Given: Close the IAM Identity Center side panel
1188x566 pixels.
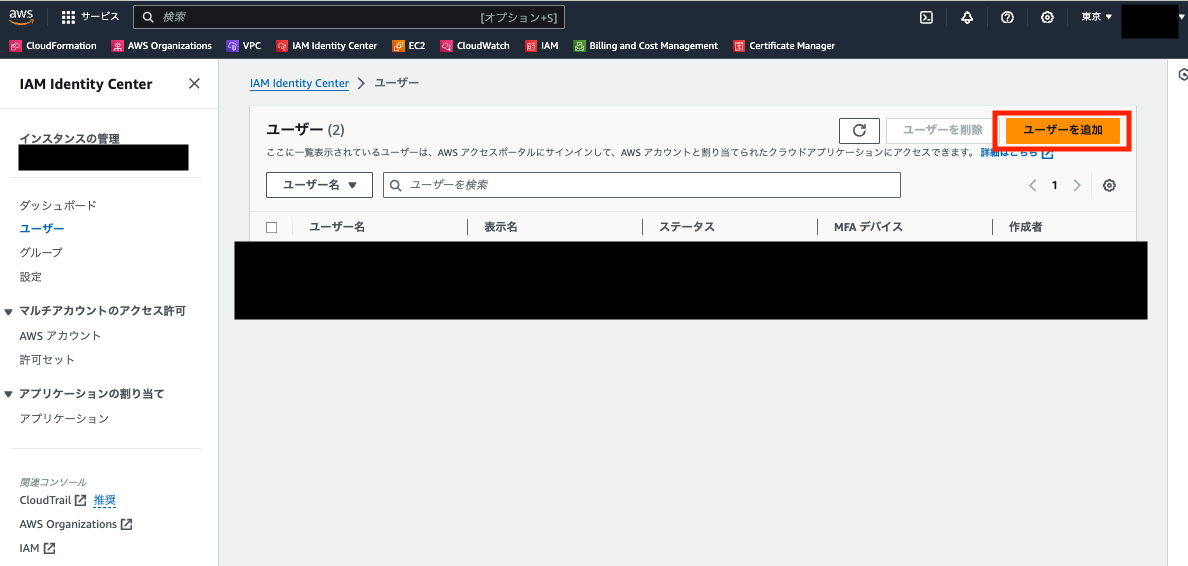Looking at the screenshot, I should (x=194, y=83).
